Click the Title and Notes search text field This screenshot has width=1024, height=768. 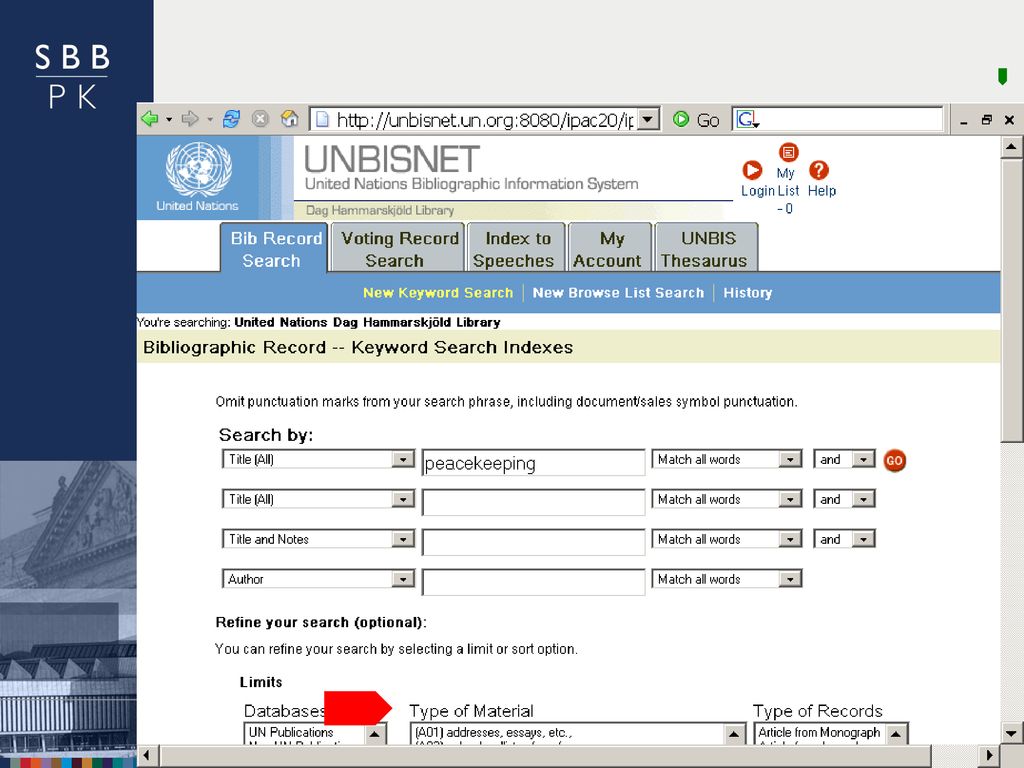point(534,543)
